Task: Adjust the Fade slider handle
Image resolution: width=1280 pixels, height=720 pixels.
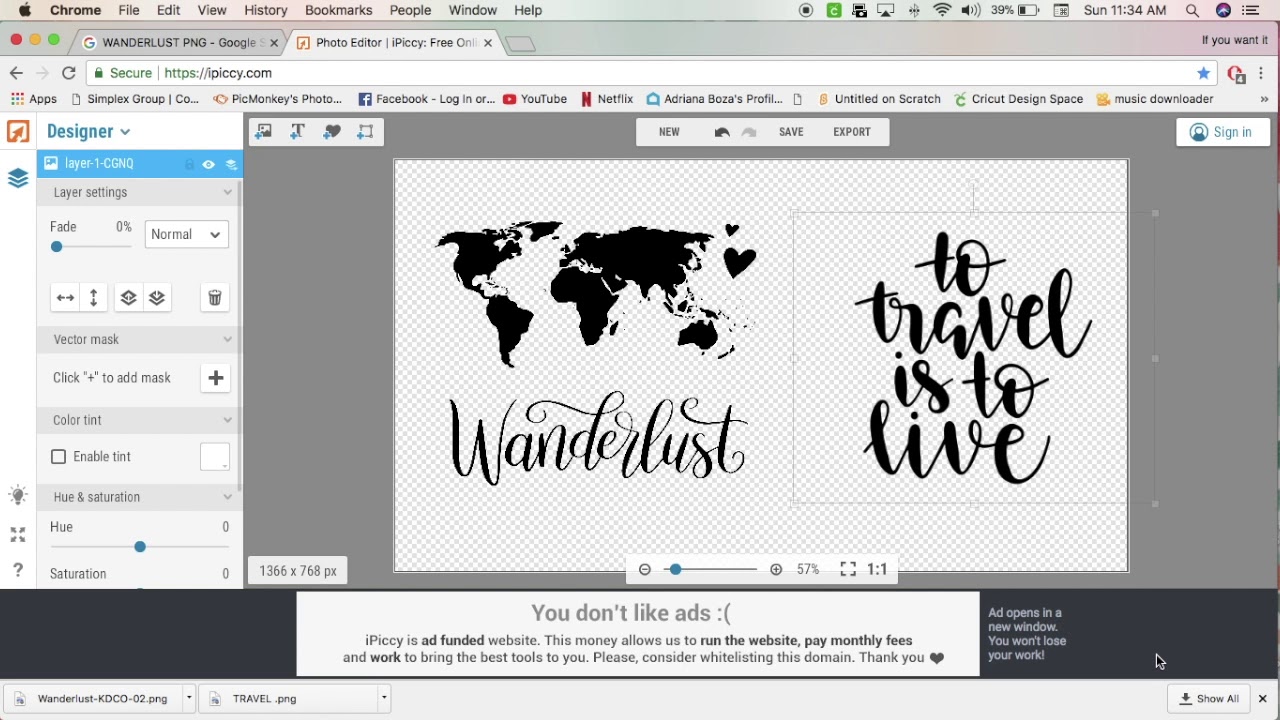Action: click(x=57, y=247)
